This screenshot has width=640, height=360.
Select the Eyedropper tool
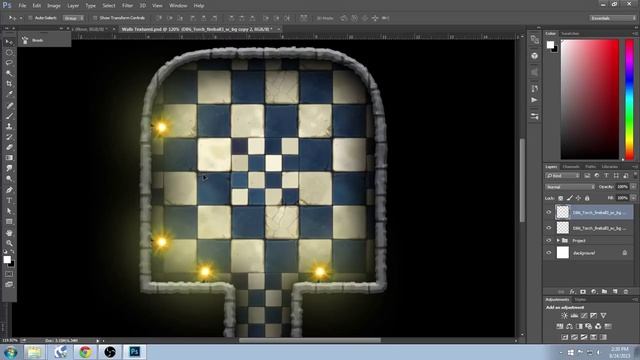[x=9, y=94]
